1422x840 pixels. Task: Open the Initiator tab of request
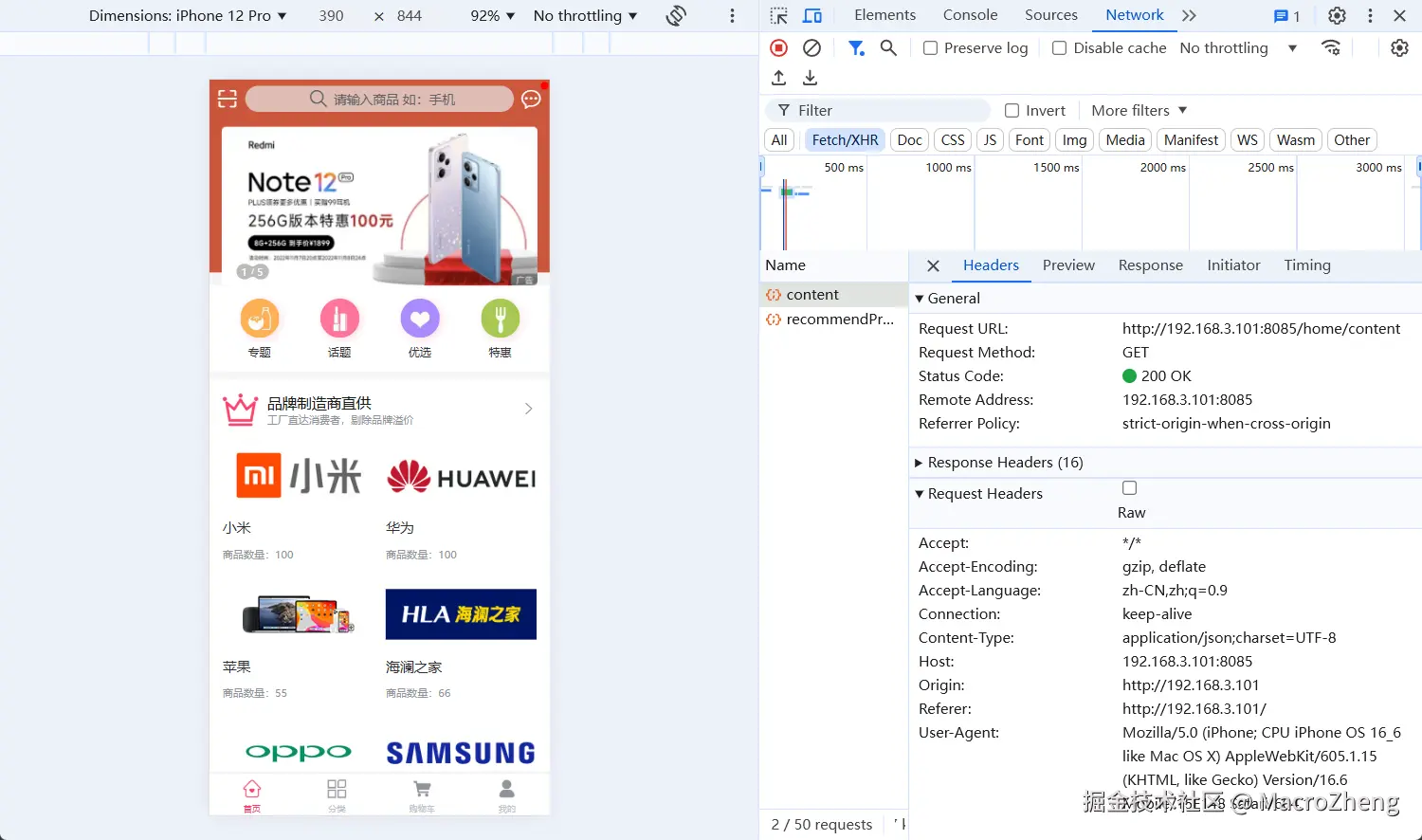(1233, 265)
